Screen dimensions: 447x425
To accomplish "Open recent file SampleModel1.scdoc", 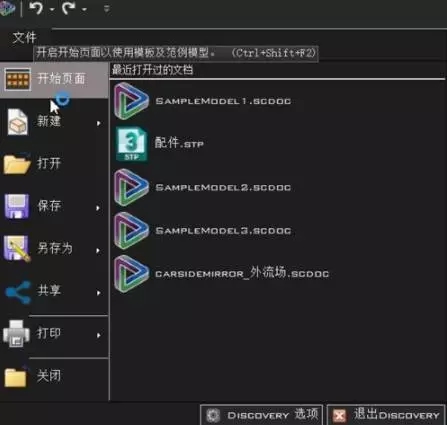I will click(x=202, y=101).
